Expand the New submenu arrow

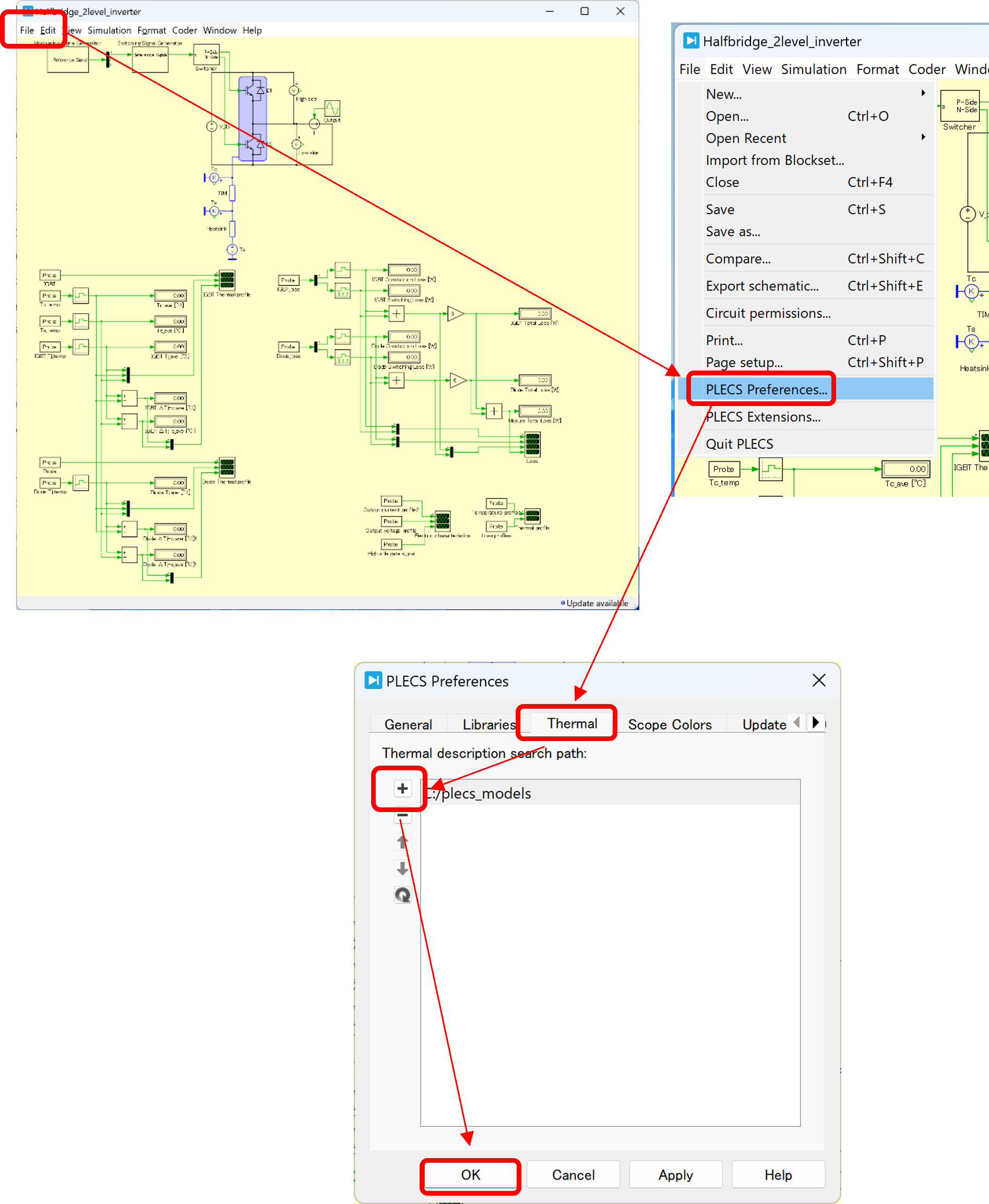923,93
